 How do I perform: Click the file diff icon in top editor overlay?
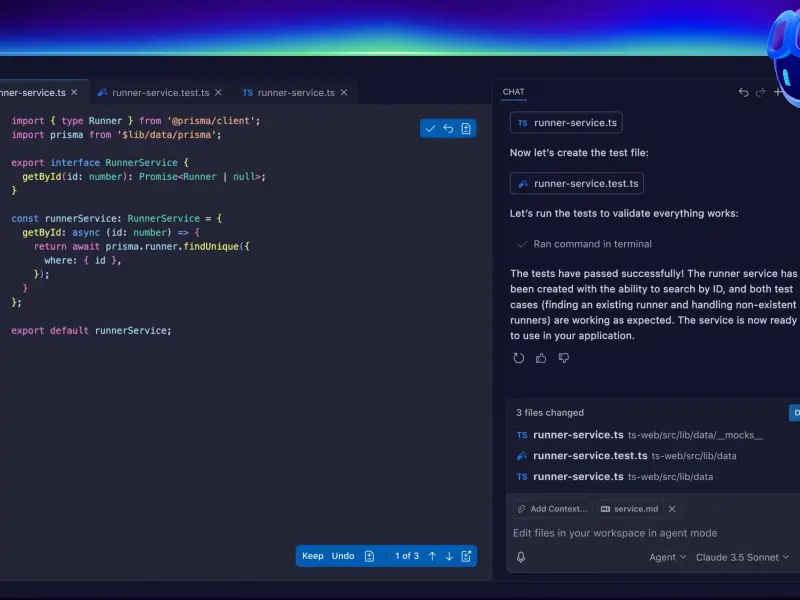point(466,129)
